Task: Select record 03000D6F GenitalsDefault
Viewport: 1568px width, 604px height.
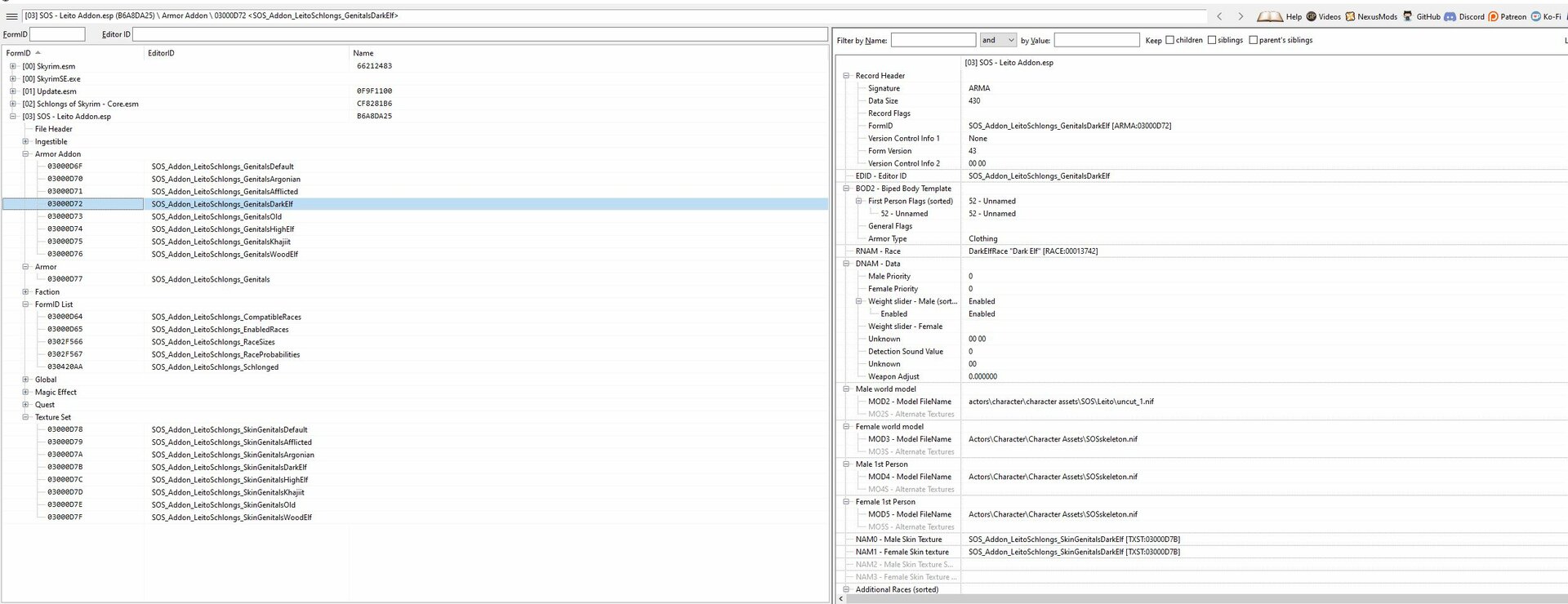Action: point(415,167)
